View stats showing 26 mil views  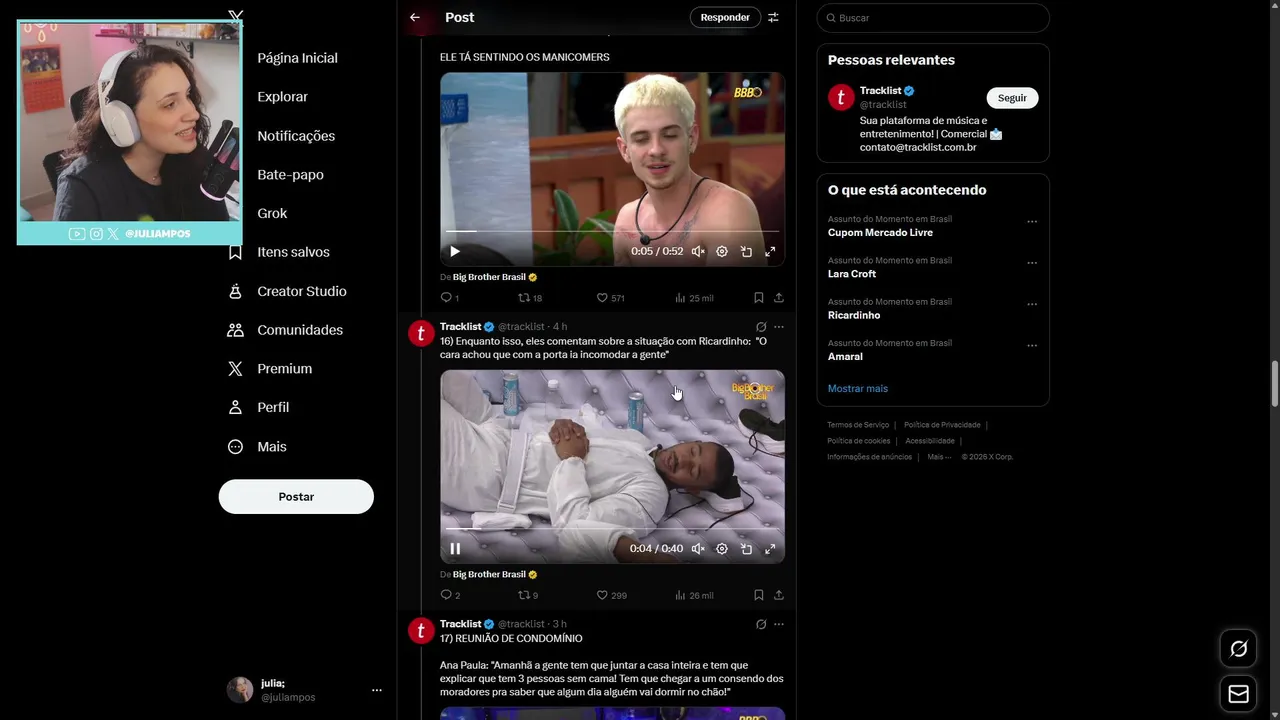(x=695, y=595)
